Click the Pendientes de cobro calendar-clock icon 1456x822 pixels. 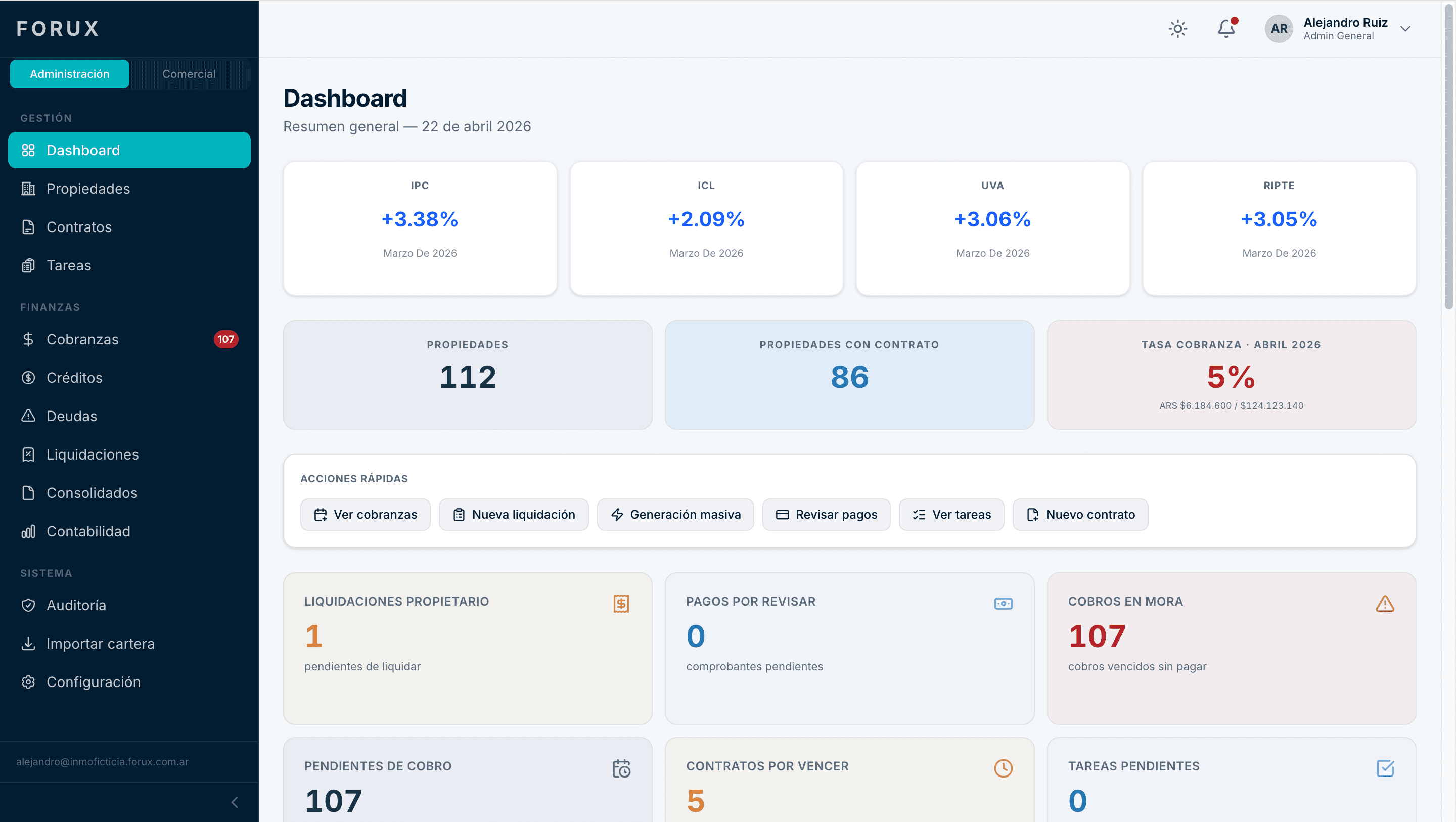point(621,768)
